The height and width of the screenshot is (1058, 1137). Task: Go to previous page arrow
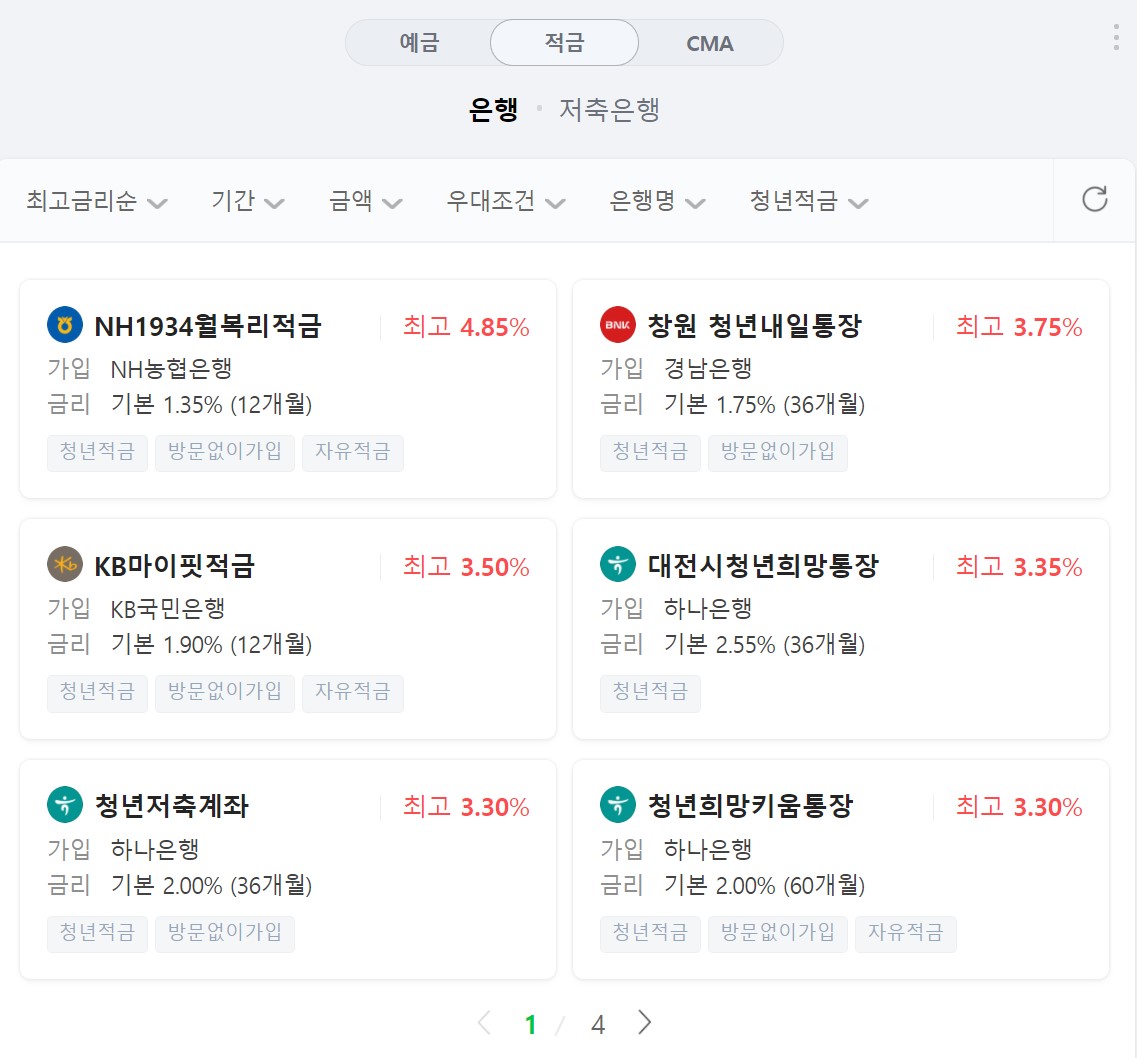coord(484,1022)
